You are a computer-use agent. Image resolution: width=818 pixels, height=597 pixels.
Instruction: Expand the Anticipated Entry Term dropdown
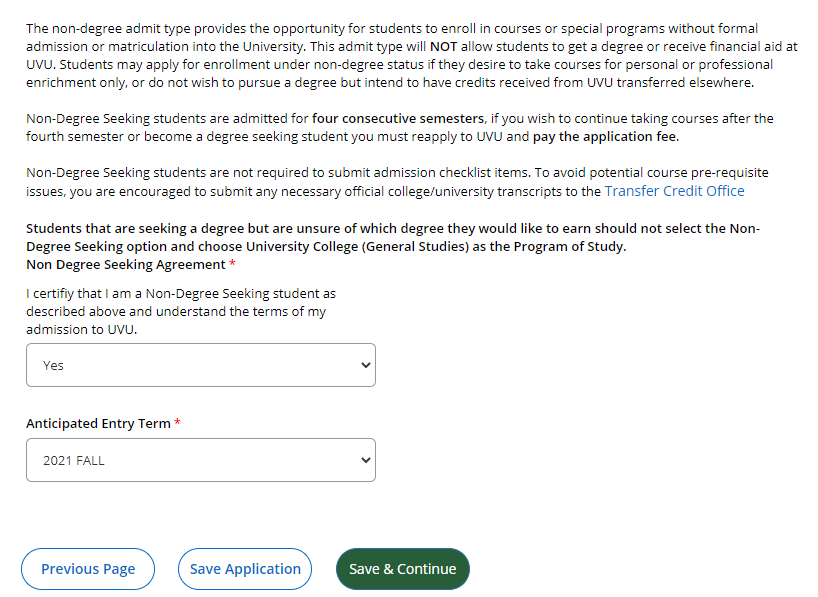200,460
